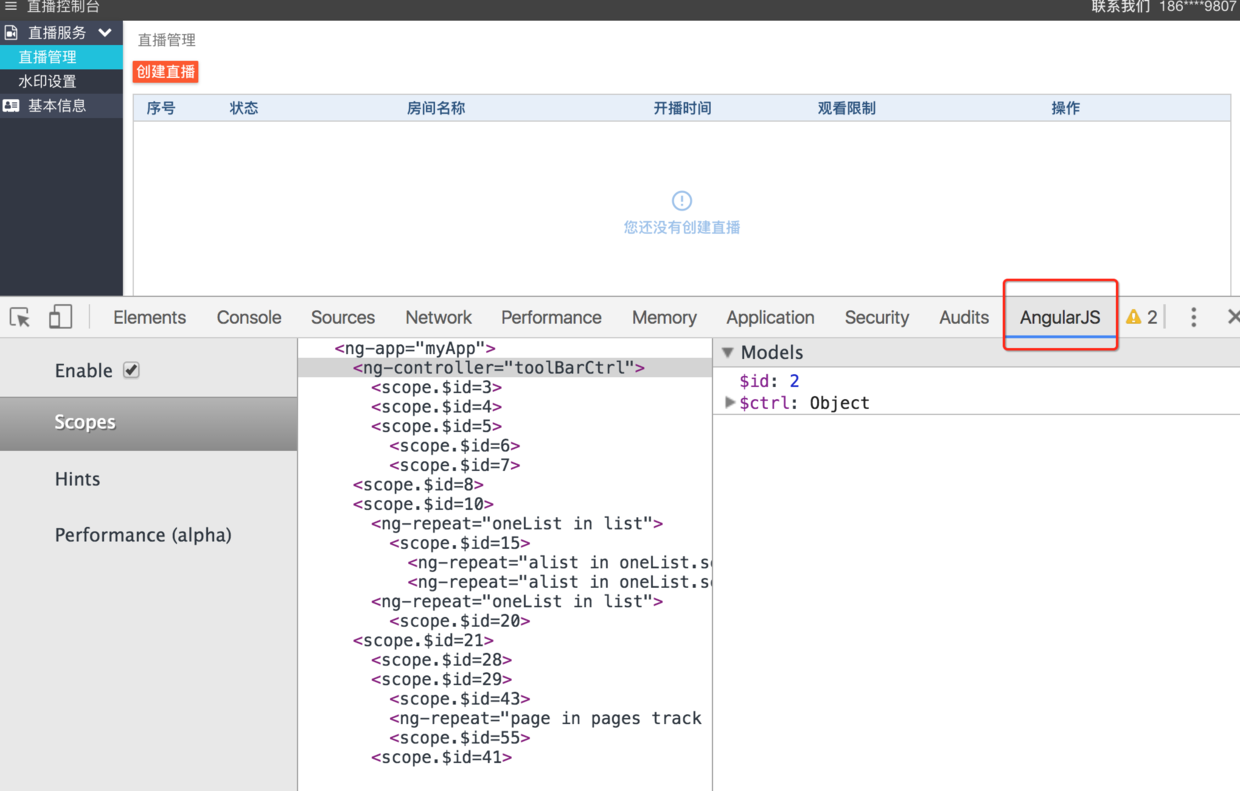Viewport: 1240px width, 791px height.
Task: Select the toolBarCtrl ng-controller node
Action: coord(498,368)
